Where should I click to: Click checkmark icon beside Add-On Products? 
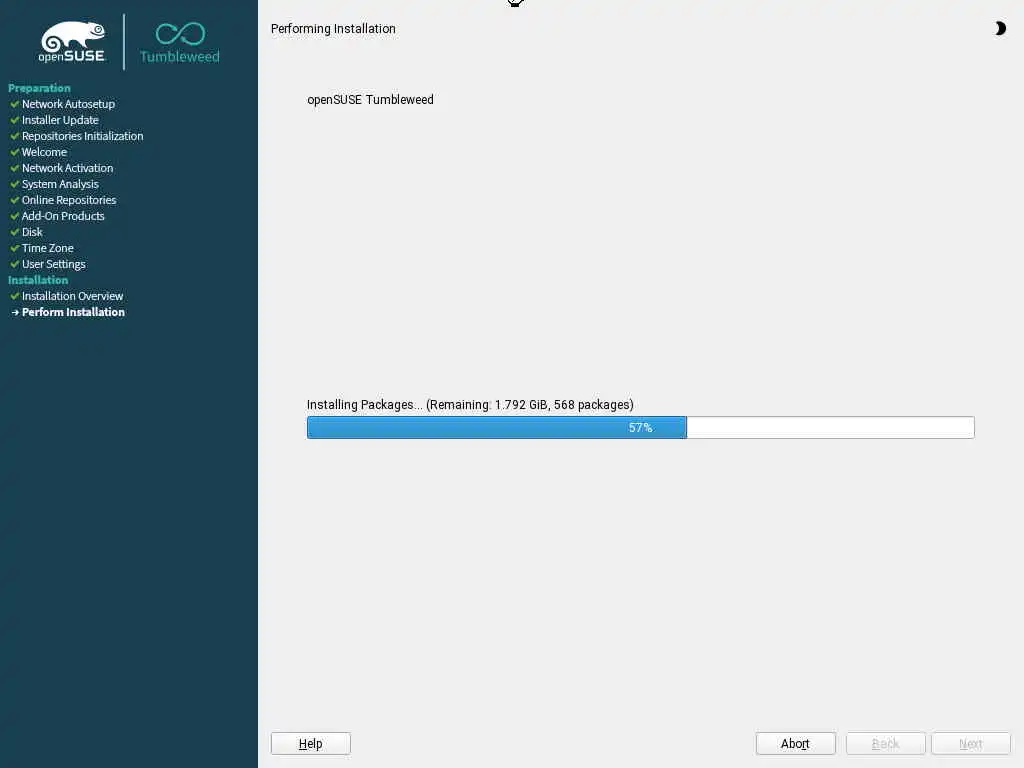click(14, 216)
